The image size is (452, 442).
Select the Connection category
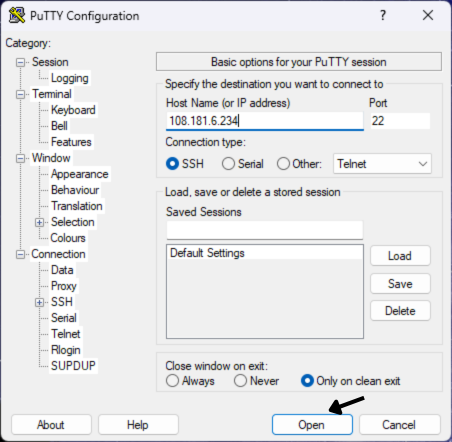(x=58, y=254)
